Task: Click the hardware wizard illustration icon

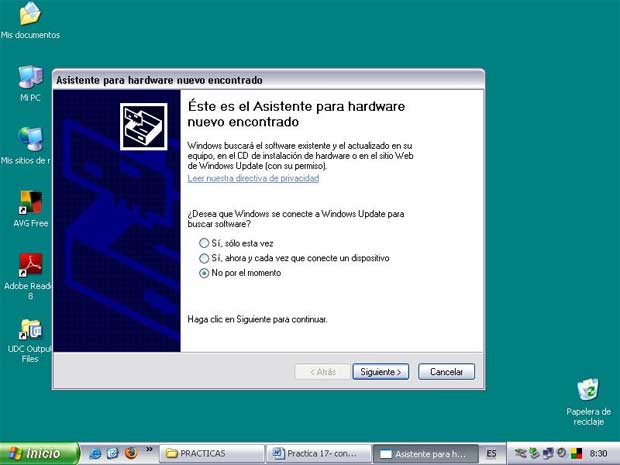Action: [144, 127]
